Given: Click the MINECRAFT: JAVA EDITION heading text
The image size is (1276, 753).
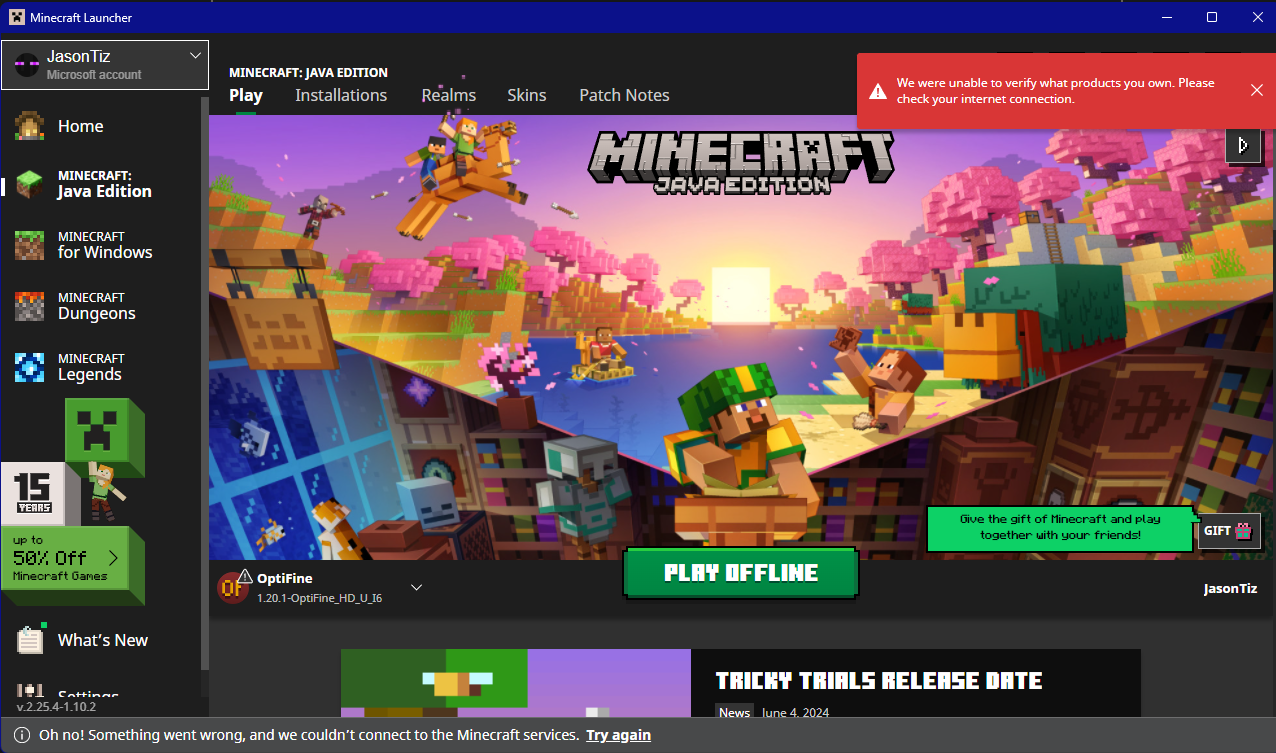Looking at the screenshot, I should [308, 73].
